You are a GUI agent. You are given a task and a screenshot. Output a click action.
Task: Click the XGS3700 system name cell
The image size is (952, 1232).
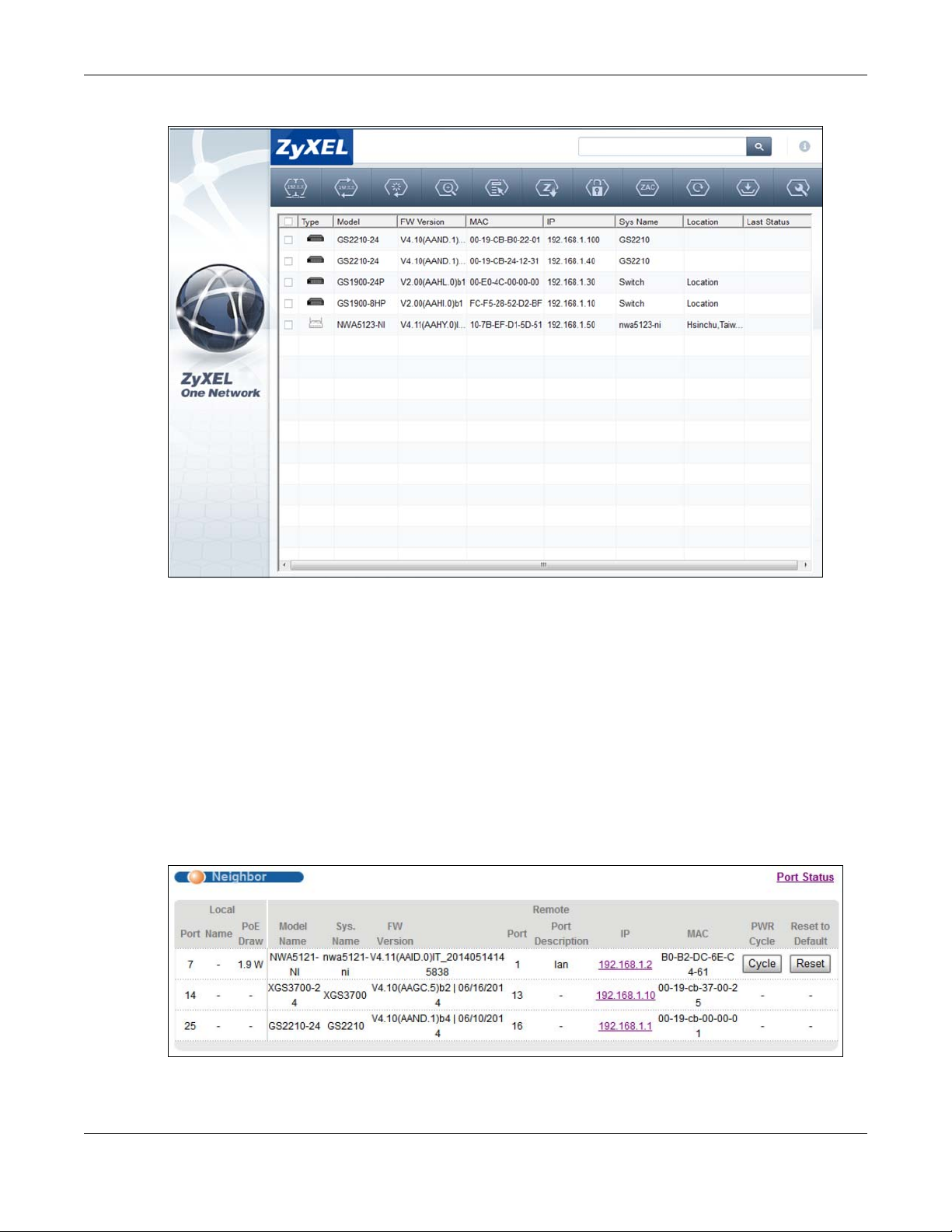(345, 996)
